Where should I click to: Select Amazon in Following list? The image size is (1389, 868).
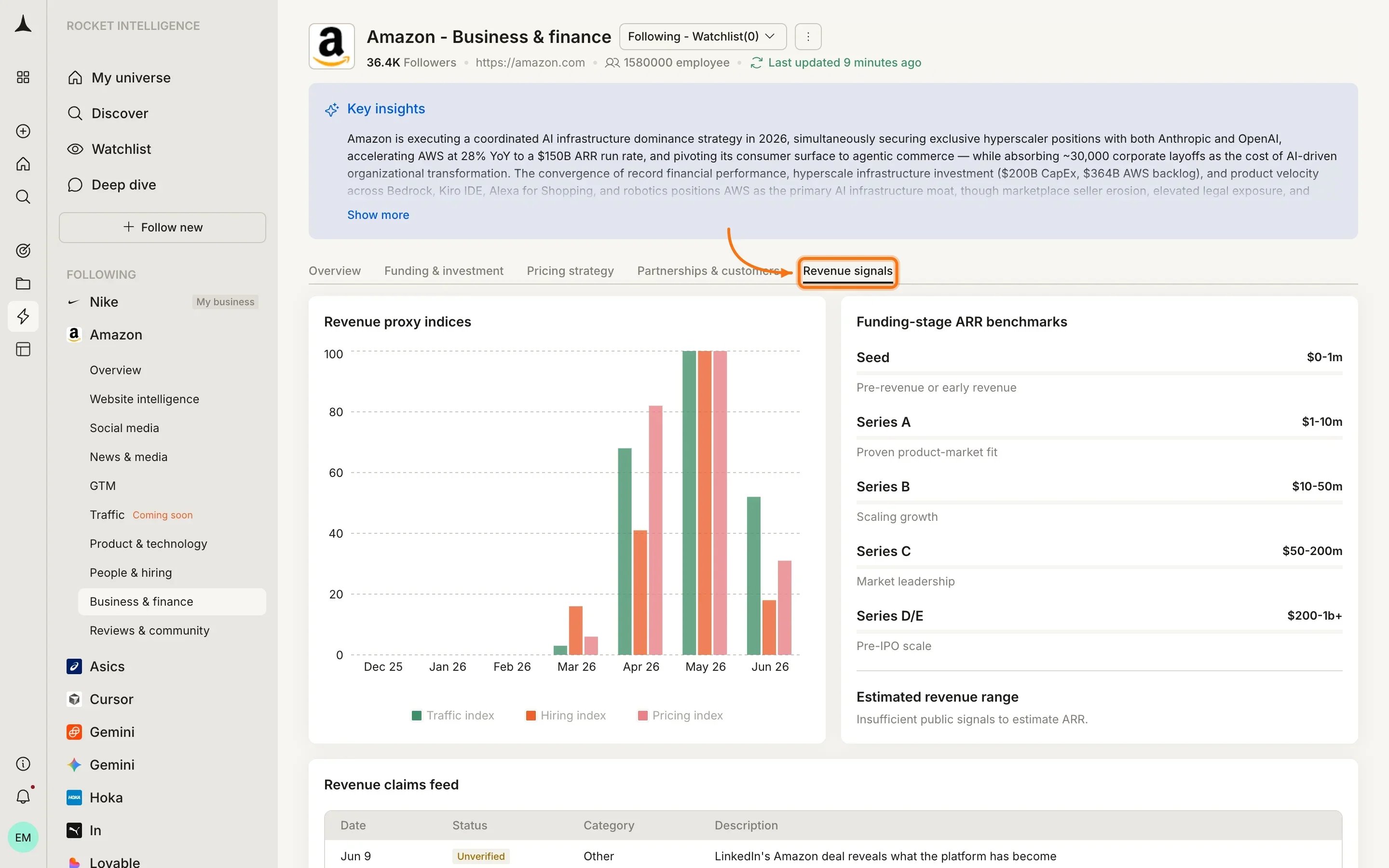click(x=116, y=335)
